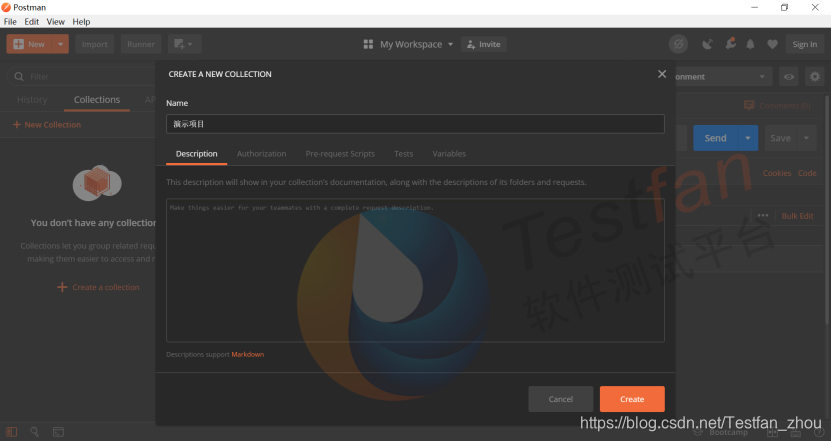Open the wrench settings icon
Screen dimensions: 831x442
coord(730,43)
